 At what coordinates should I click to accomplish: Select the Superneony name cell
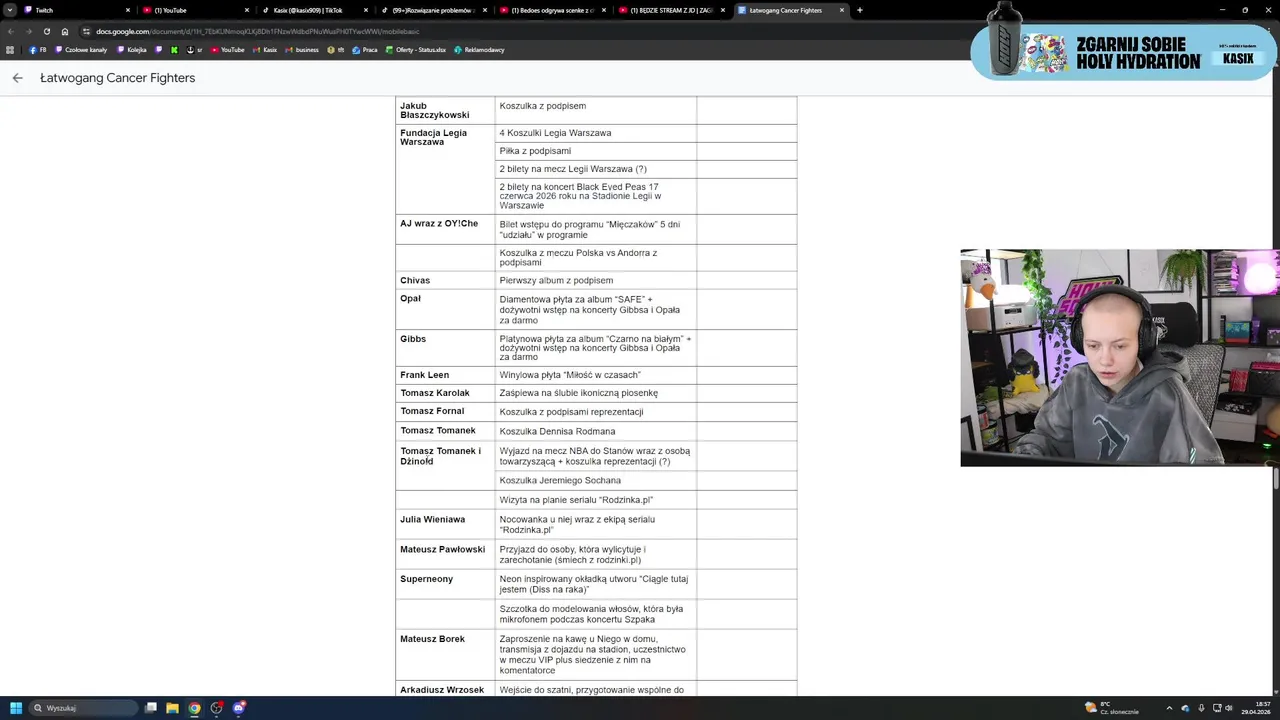pos(445,584)
